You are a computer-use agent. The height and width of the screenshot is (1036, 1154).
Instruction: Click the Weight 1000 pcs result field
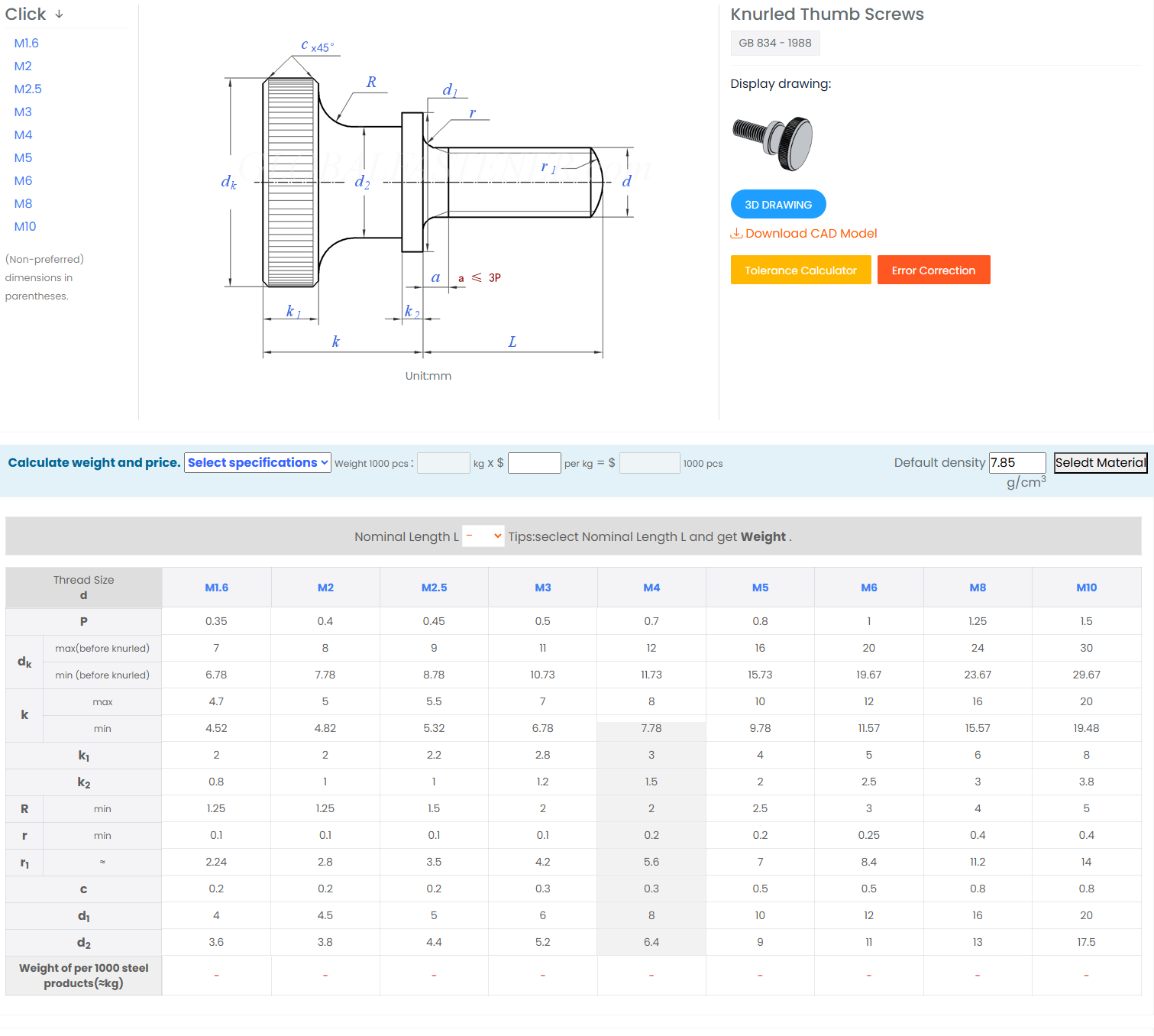point(444,463)
